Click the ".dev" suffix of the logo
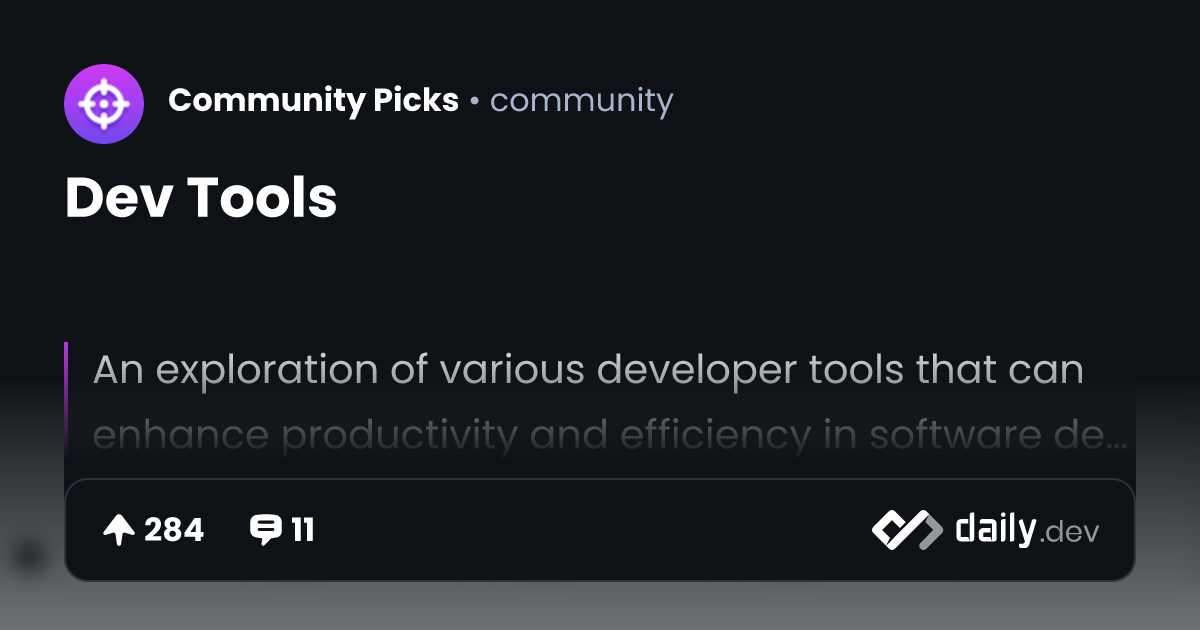 [1070, 533]
